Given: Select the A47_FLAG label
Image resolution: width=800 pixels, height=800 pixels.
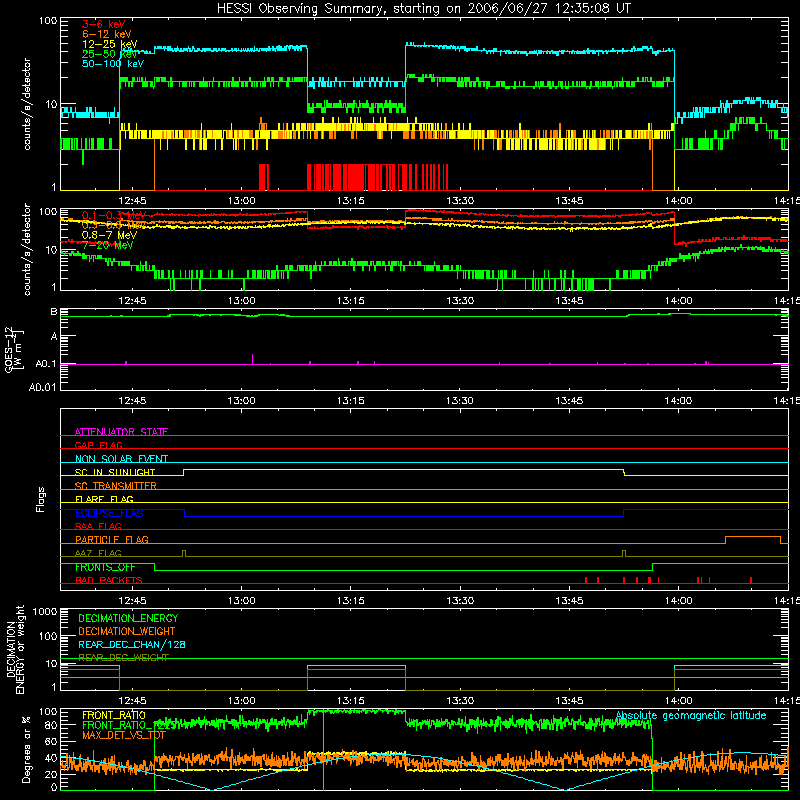Looking at the screenshot, I should [98, 553].
